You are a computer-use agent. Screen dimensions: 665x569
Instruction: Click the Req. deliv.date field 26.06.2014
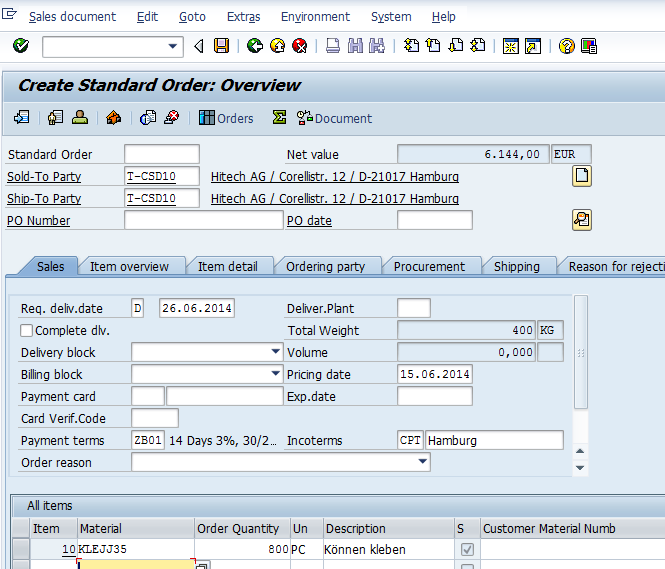click(197, 308)
